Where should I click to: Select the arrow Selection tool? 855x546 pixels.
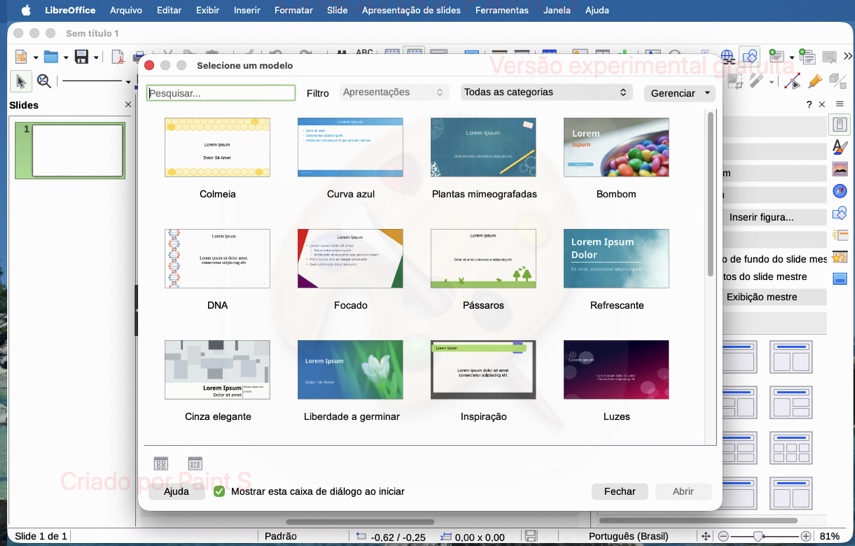(21, 82)
